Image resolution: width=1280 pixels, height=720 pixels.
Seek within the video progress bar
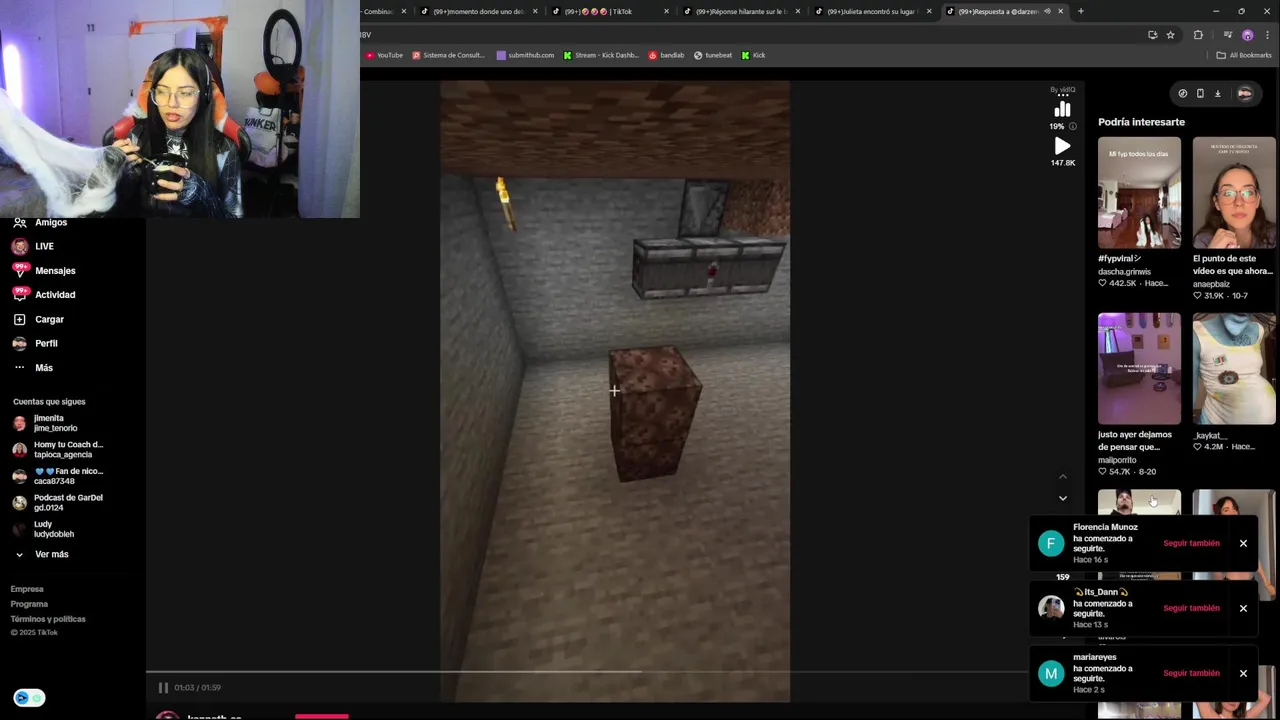588,672
